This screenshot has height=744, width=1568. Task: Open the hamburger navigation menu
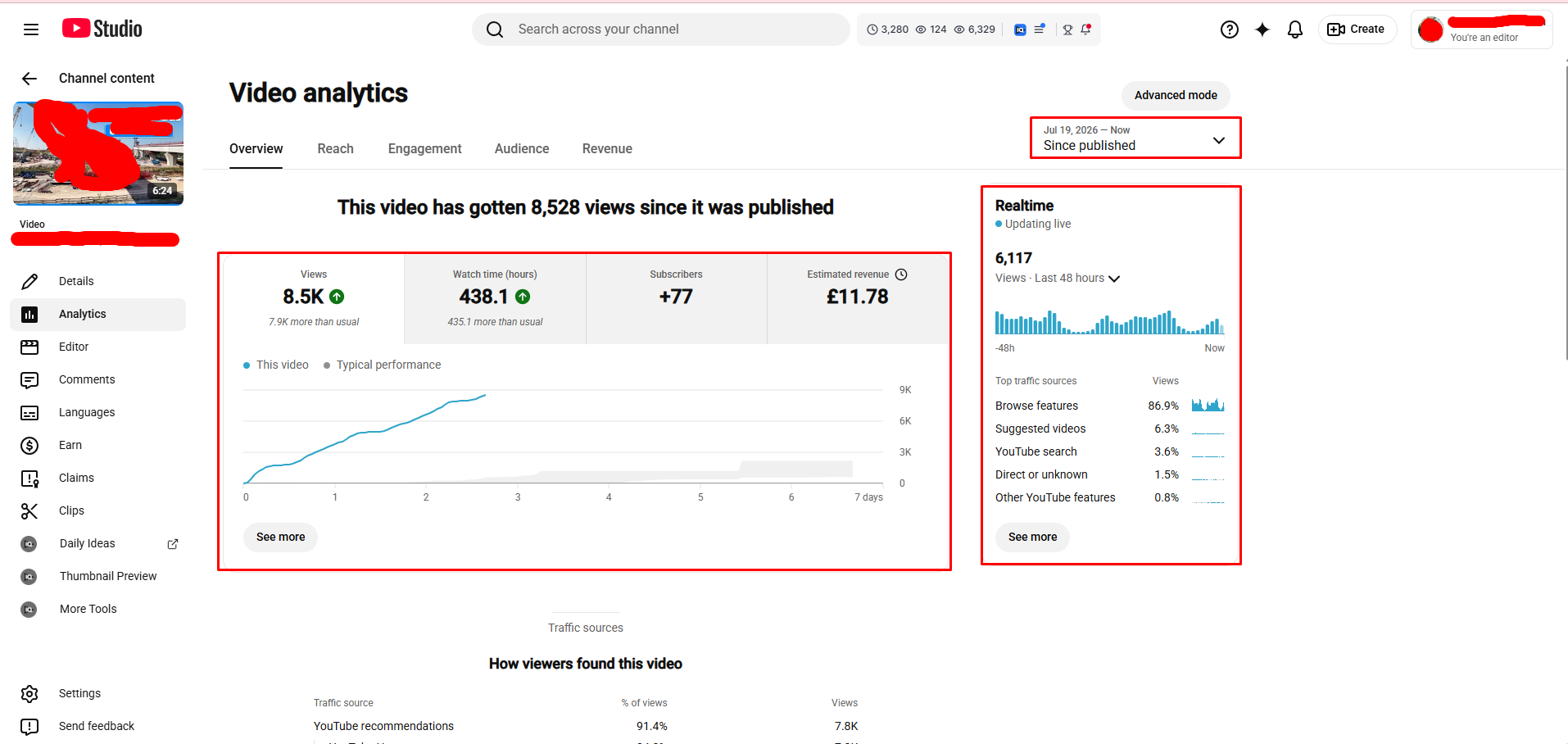[x=31, y=29]
